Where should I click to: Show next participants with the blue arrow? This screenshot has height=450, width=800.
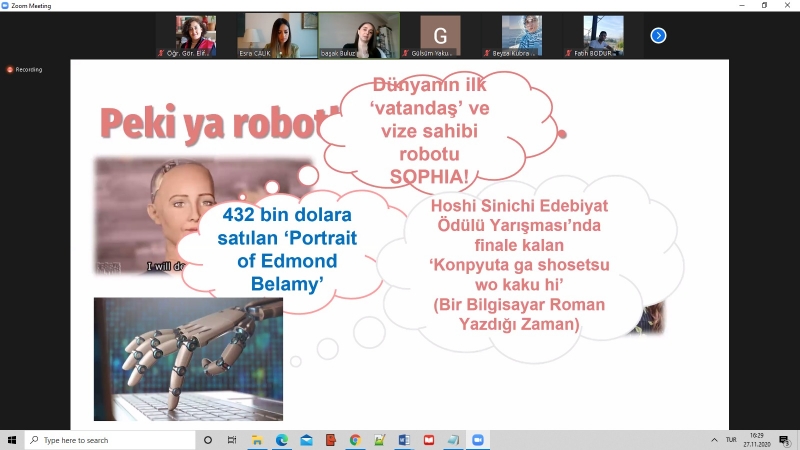pyautogui.click(x=658, y=36)
